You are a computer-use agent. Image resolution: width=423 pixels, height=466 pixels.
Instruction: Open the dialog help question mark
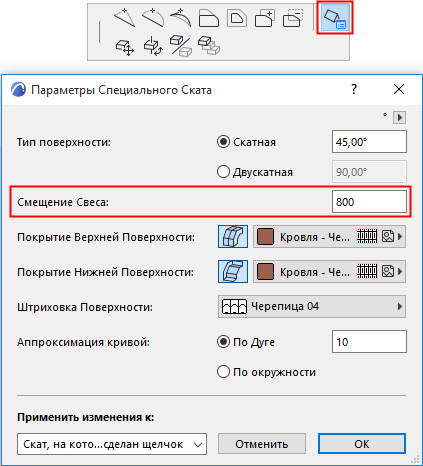click(x=354, y=89)
